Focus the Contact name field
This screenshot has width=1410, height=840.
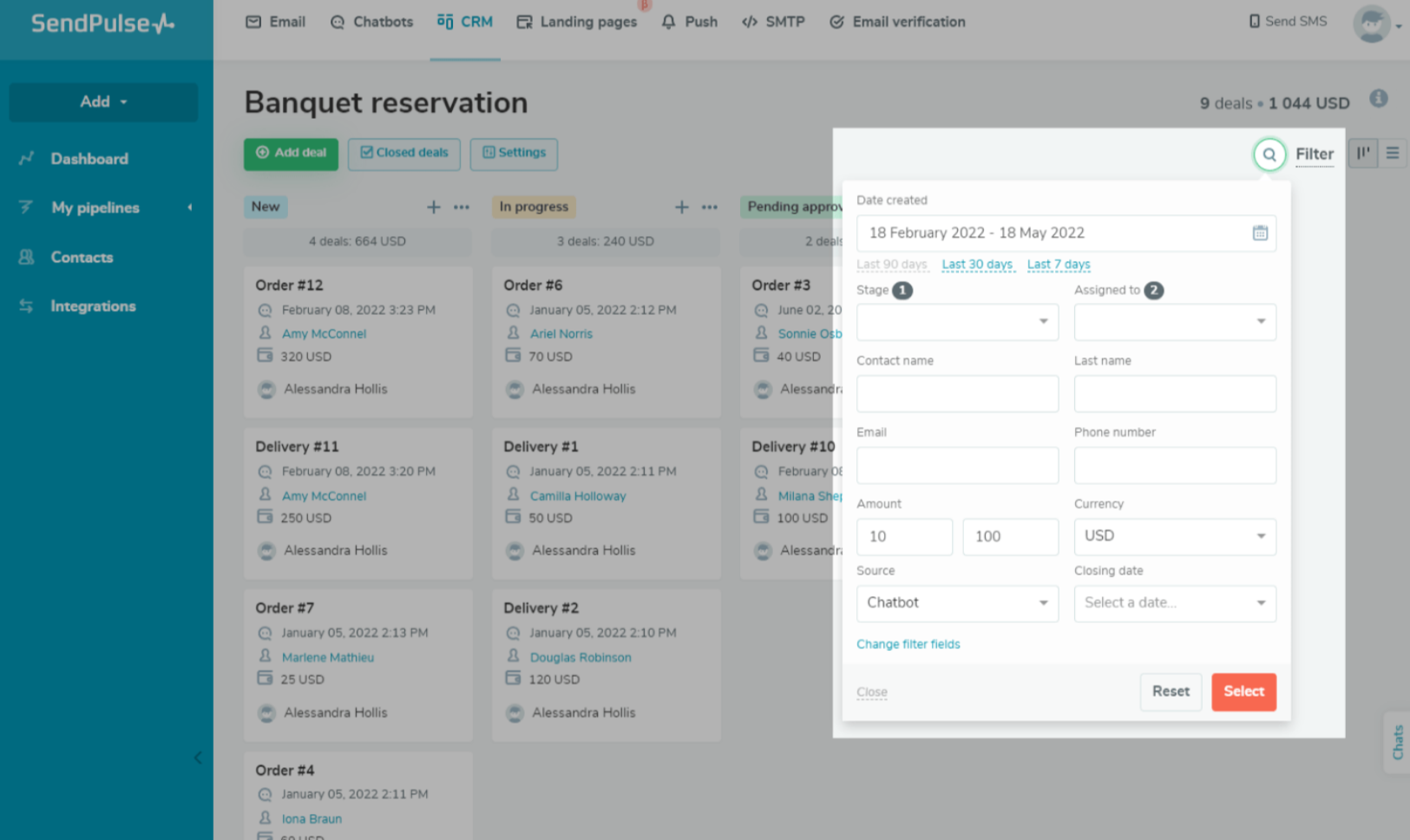point(957,394)
